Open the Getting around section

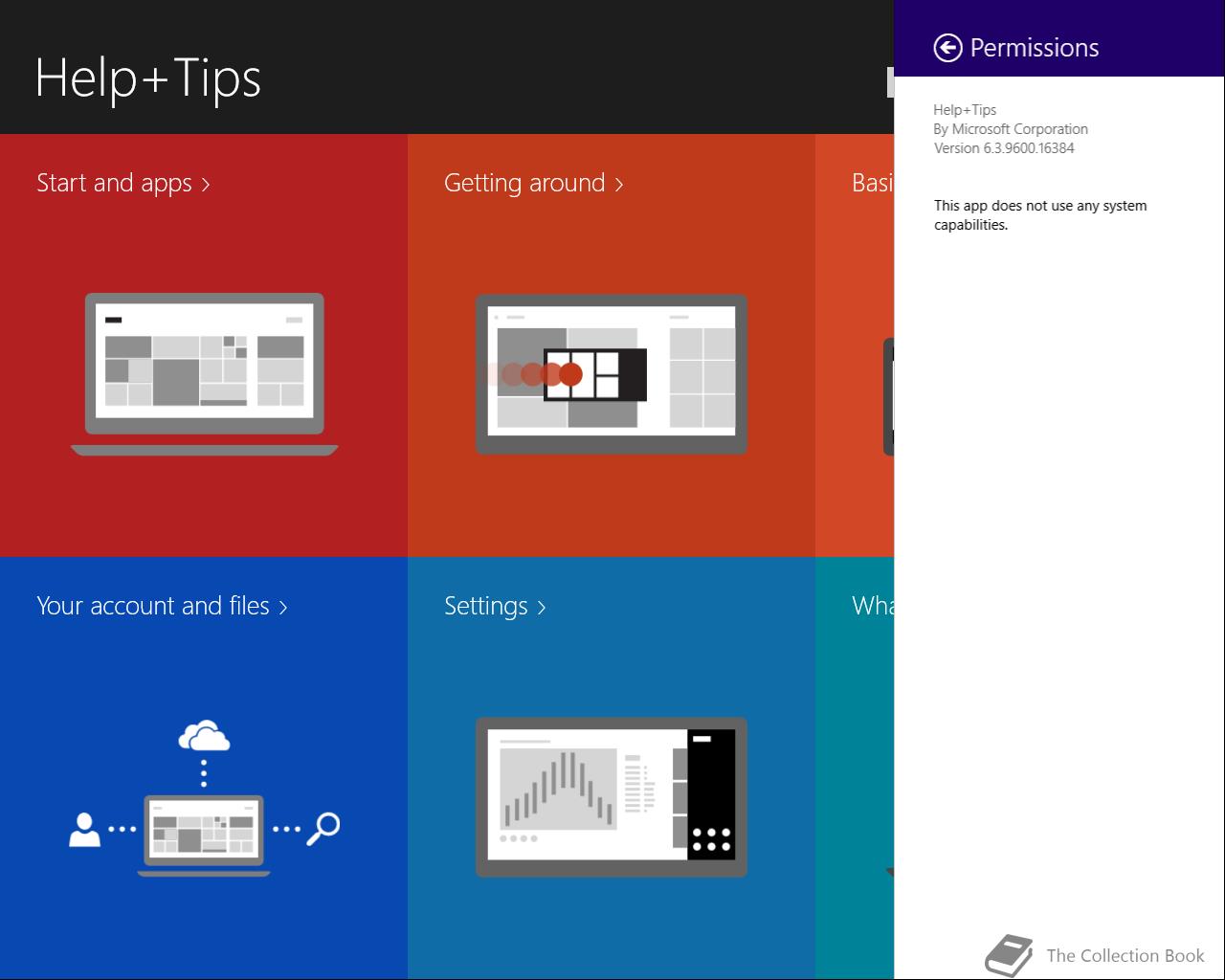coord(533,183)
